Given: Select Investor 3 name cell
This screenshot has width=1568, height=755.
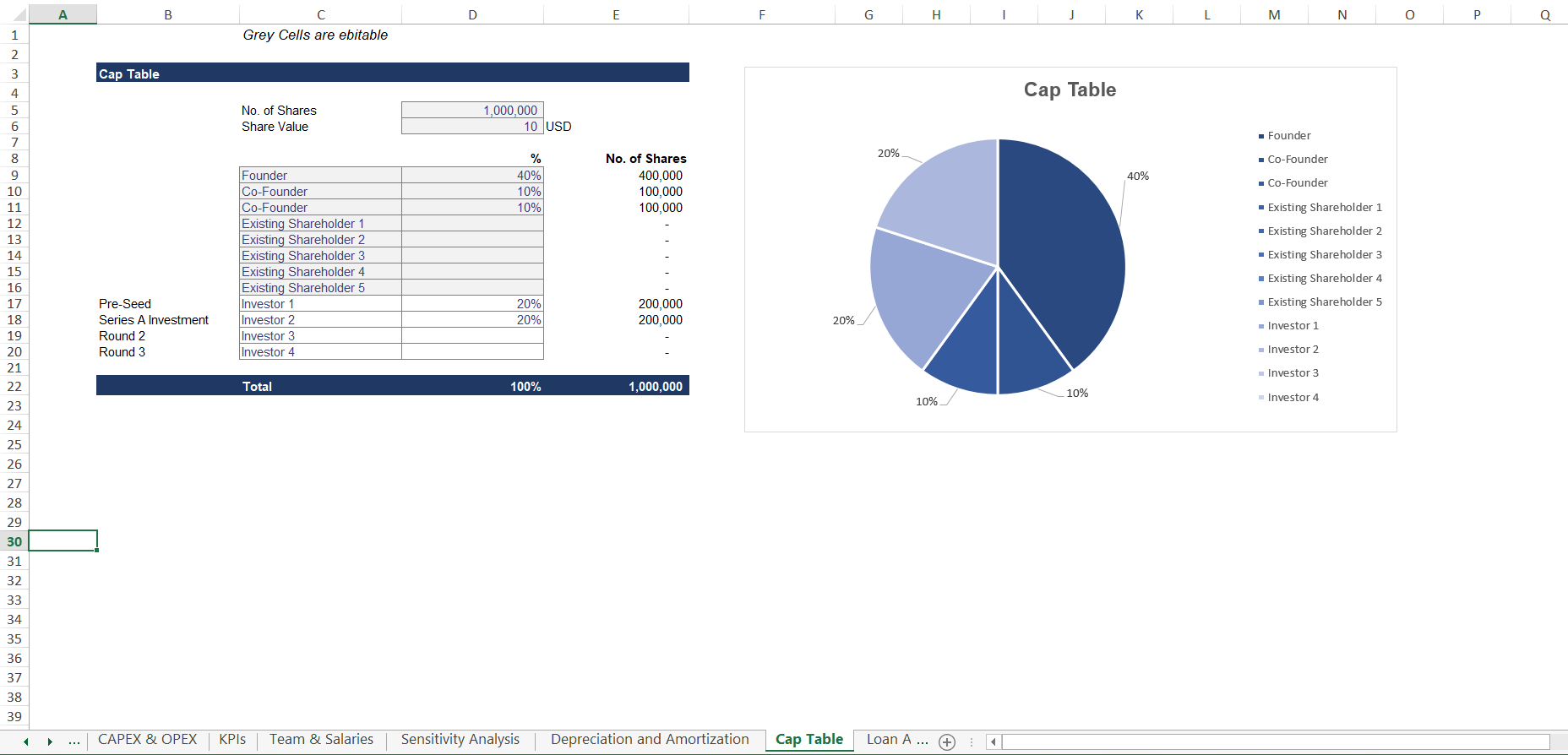Looking at the screenshot, I should (320, 335).
